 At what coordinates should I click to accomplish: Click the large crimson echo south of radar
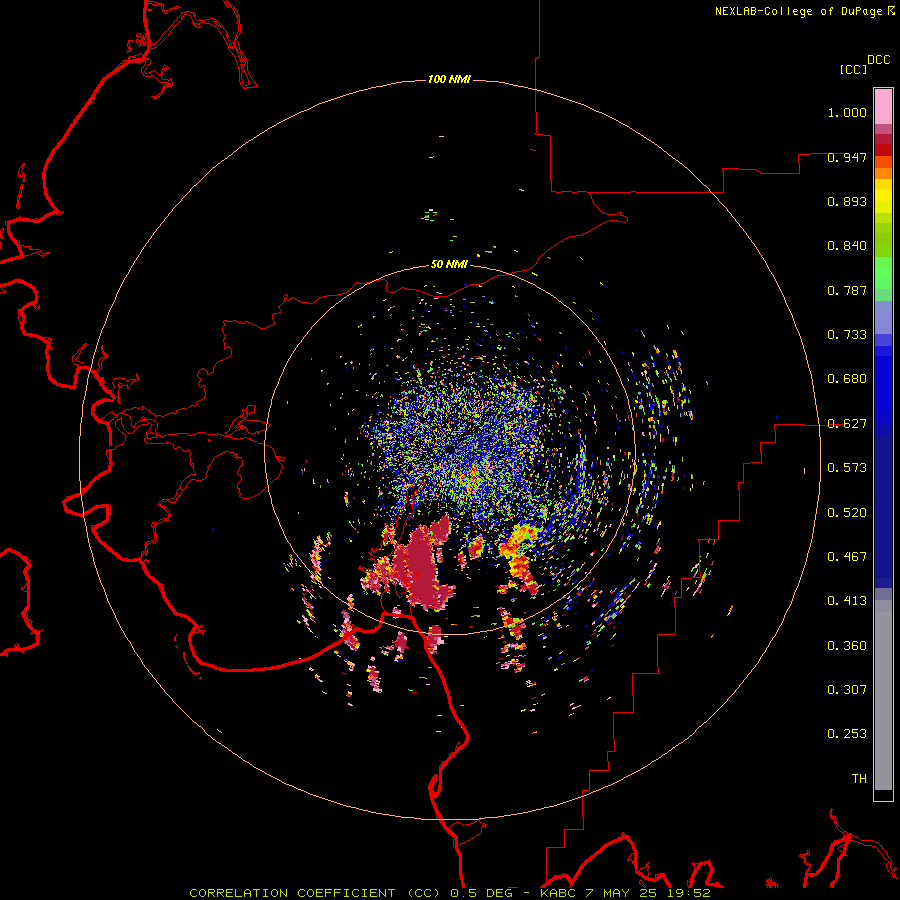tap(424, 565)
